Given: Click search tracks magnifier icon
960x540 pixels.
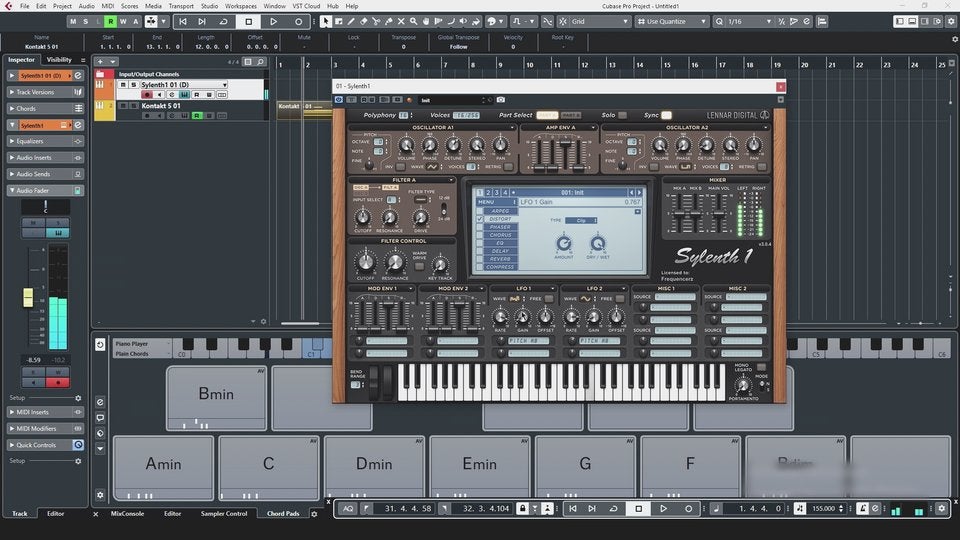Looking at the screenshot, I should point(261,62).
